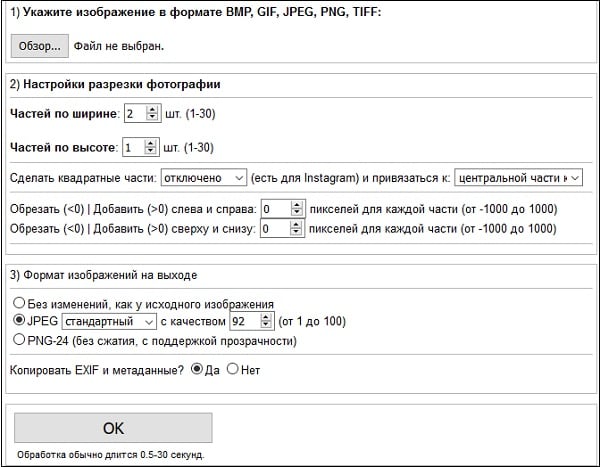The width and height of the screenshot is (600, 467).
Task: Click the слева и справа pixels field
Action: click(273, 209)
